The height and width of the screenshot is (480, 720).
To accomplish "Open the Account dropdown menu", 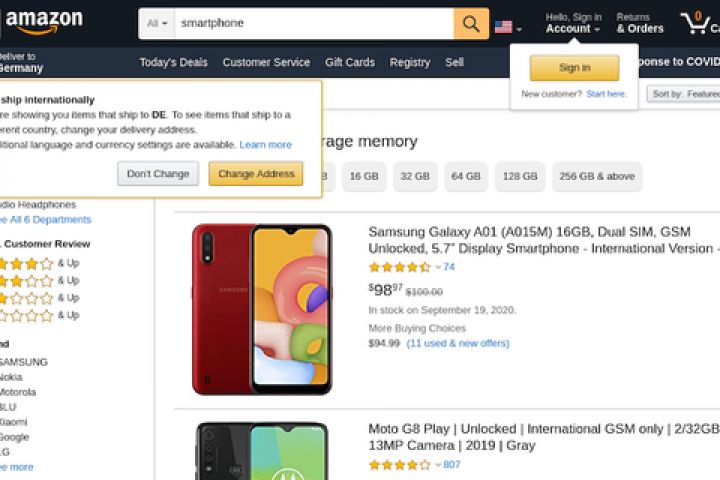I will pyautogui.click(x=573, y=29).
